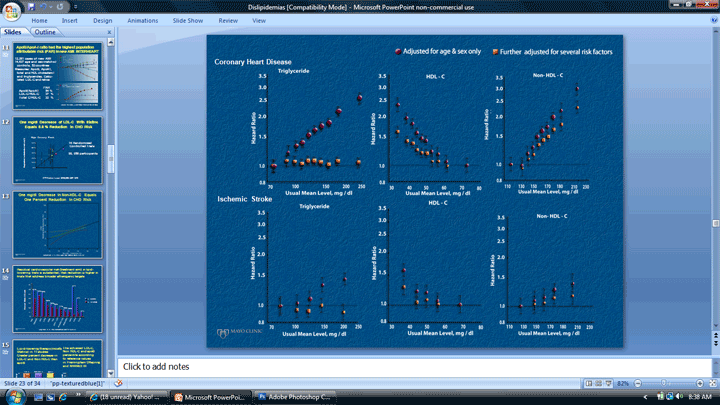
Task: Close the Slides/Outline pane
Action: click(x=109, y=32)
